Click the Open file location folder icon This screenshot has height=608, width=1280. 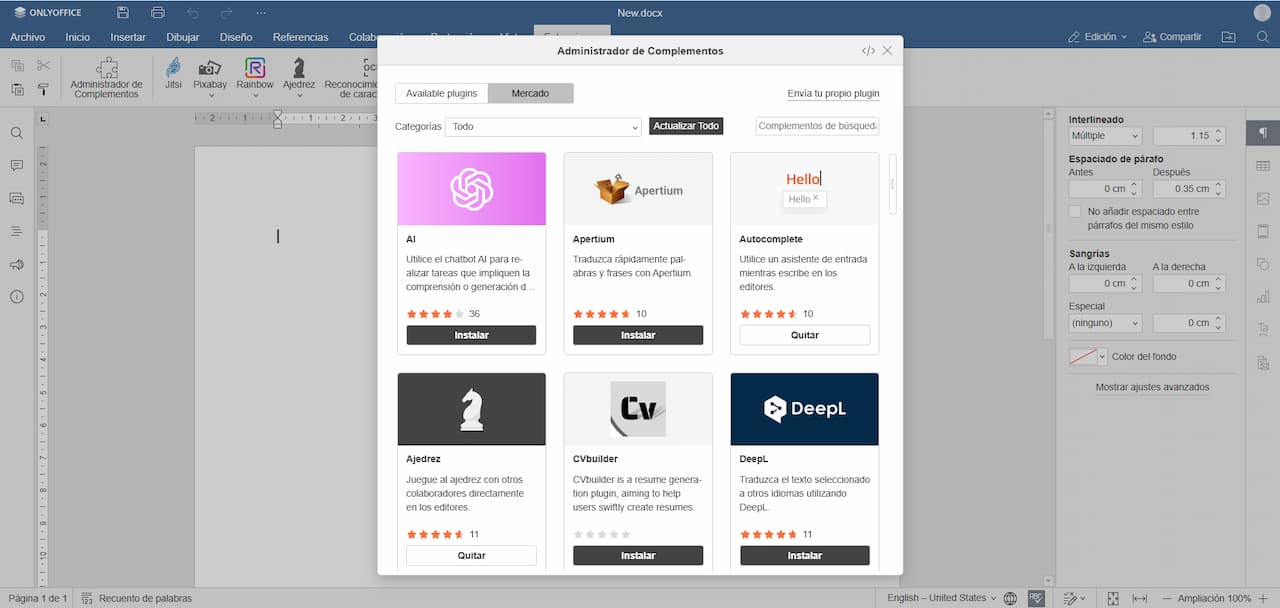1229,37
